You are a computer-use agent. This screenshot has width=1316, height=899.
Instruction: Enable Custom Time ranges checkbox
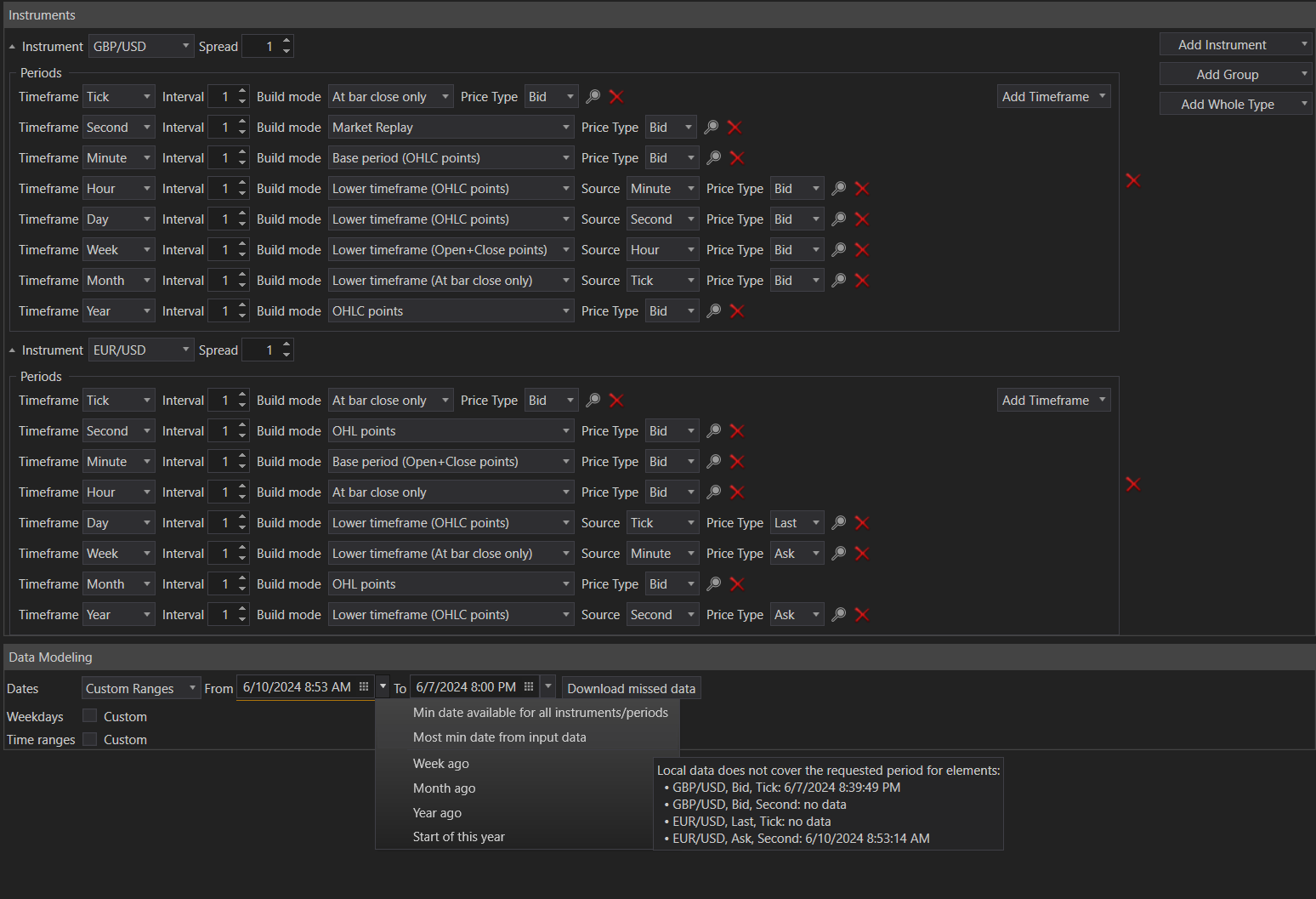tap(90, 739)
